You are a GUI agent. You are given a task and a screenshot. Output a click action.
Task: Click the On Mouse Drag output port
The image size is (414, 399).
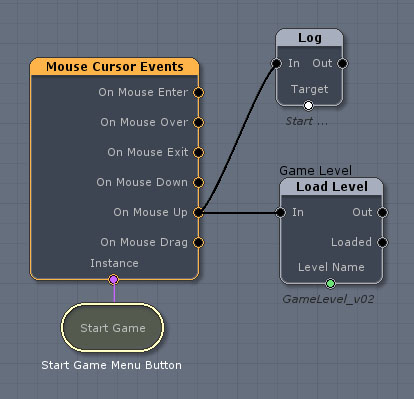coord(198,242)
